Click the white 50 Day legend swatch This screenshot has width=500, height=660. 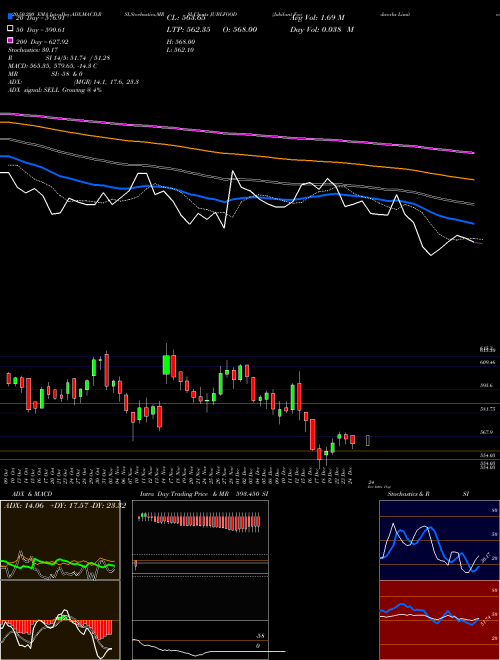(10, 29)
